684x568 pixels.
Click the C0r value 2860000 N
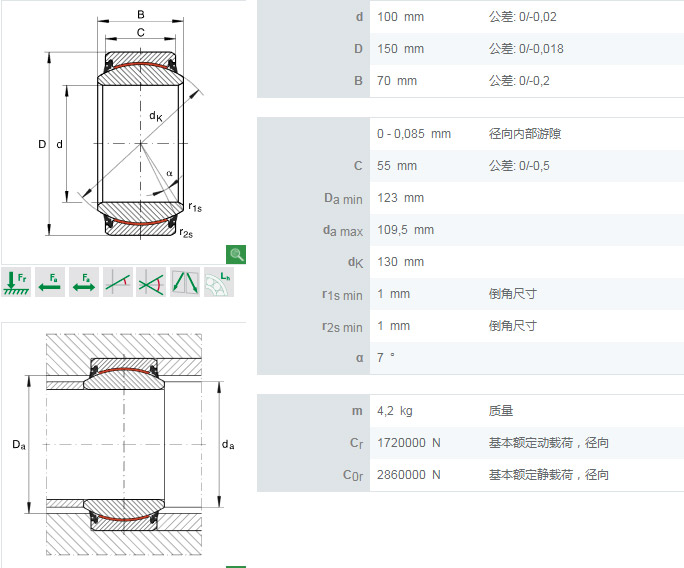click(409, 475)
